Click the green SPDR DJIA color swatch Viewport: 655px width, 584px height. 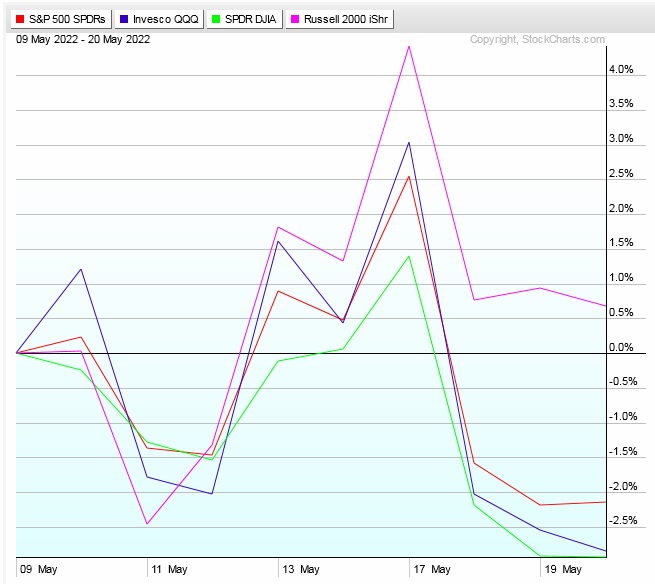coord(216,19)
